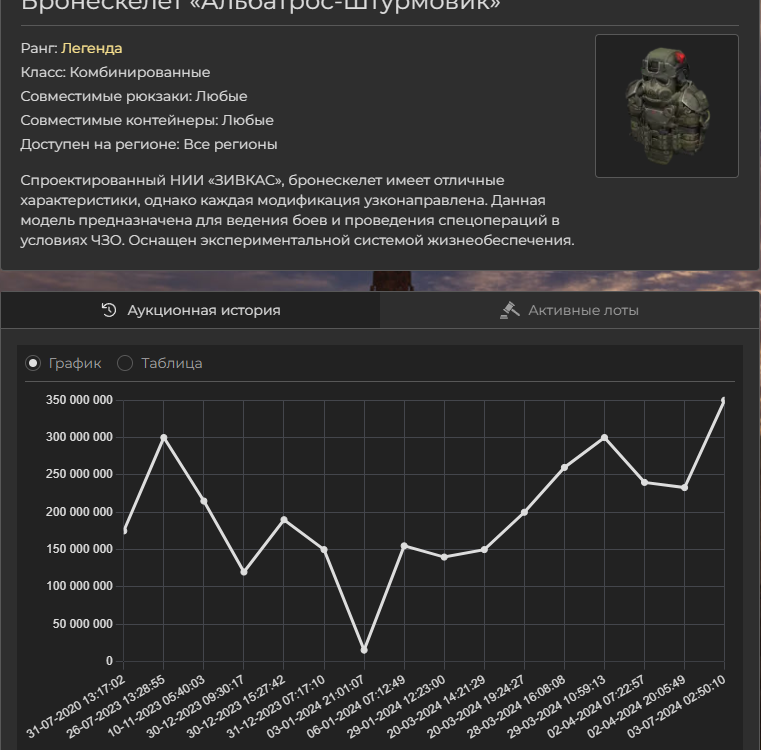Click the Легенда rank text

(92, 48)
